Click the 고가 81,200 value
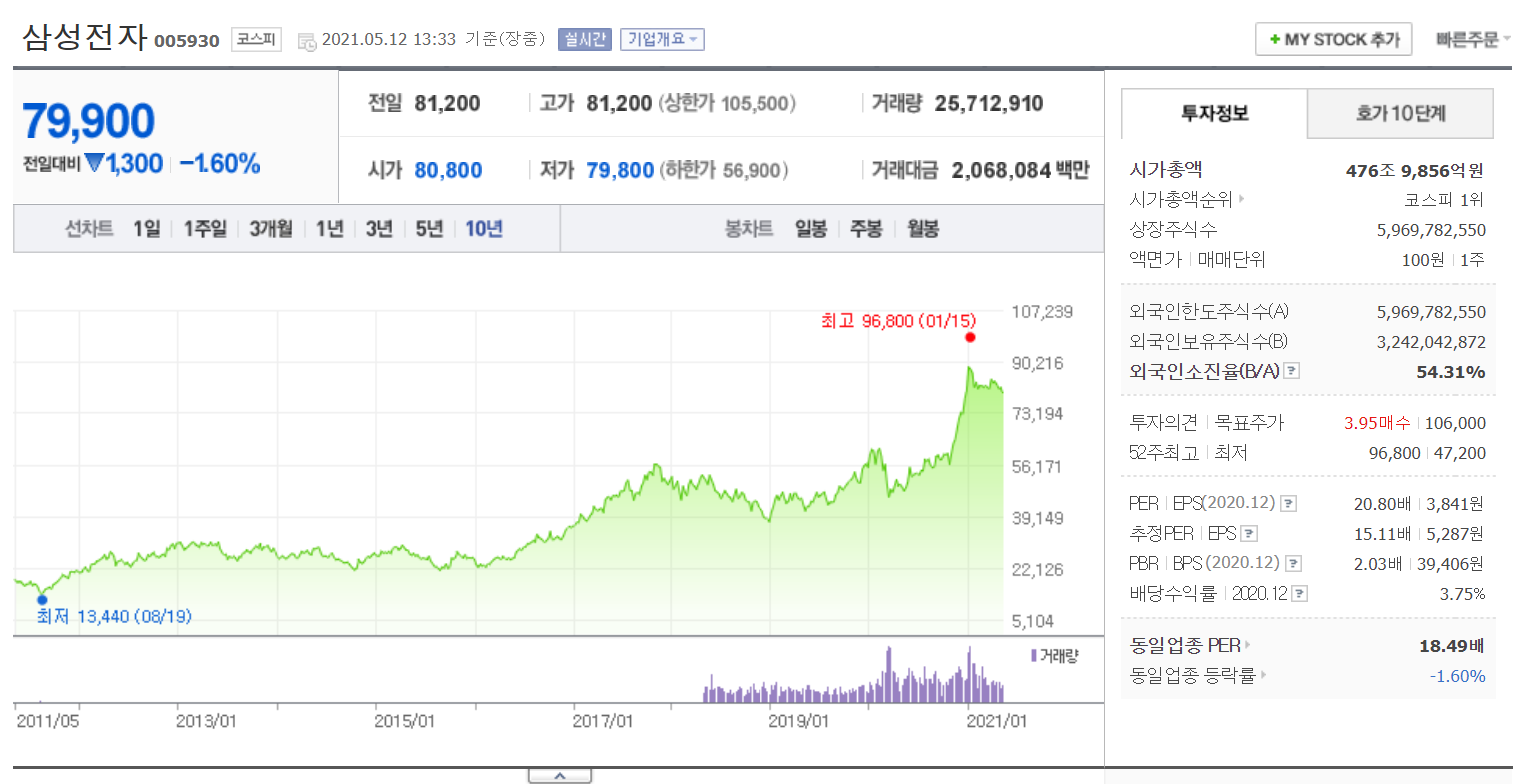Image resolution: width=1521 pixels, height=784 pixels. [619, 103]
